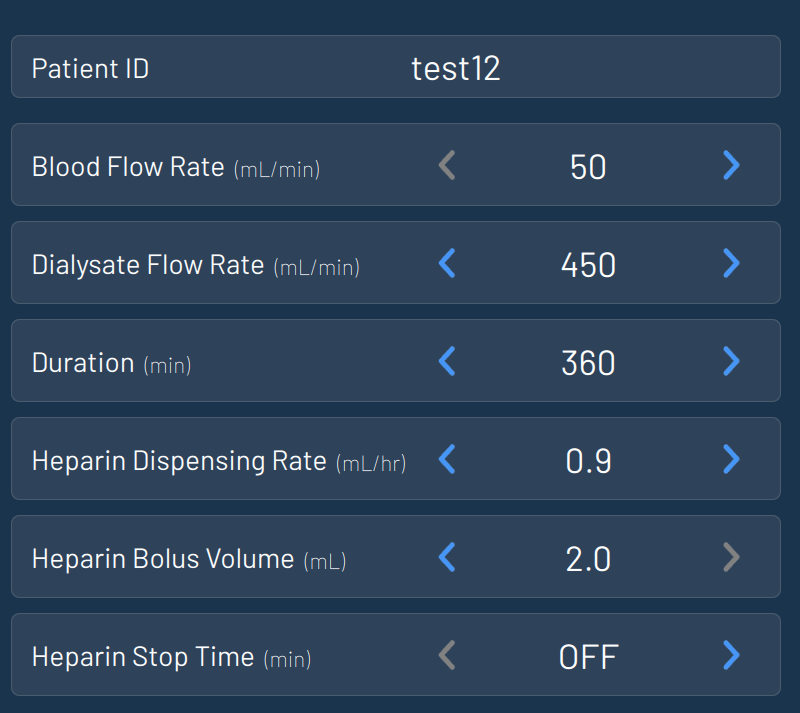
Task: Increase Blood Flow Rate with right arrow
Action: click(x=731, y=165)
